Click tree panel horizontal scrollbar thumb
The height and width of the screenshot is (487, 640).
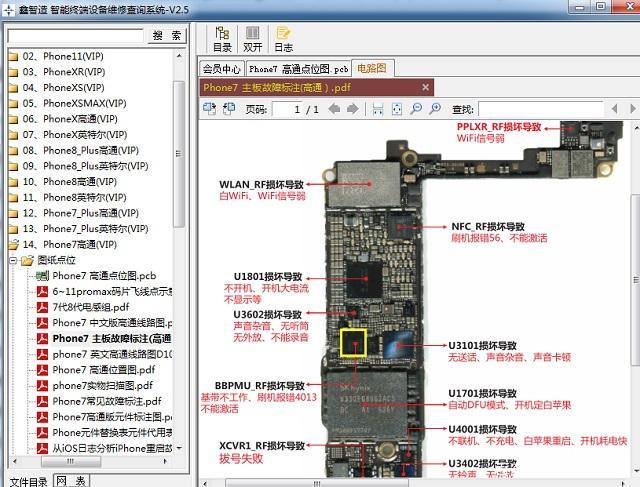point(71,461)
